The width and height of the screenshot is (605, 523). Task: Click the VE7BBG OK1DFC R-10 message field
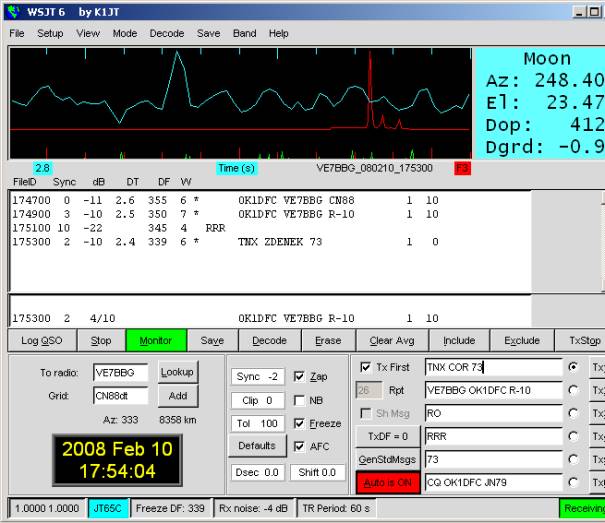[x=493, y=390]
